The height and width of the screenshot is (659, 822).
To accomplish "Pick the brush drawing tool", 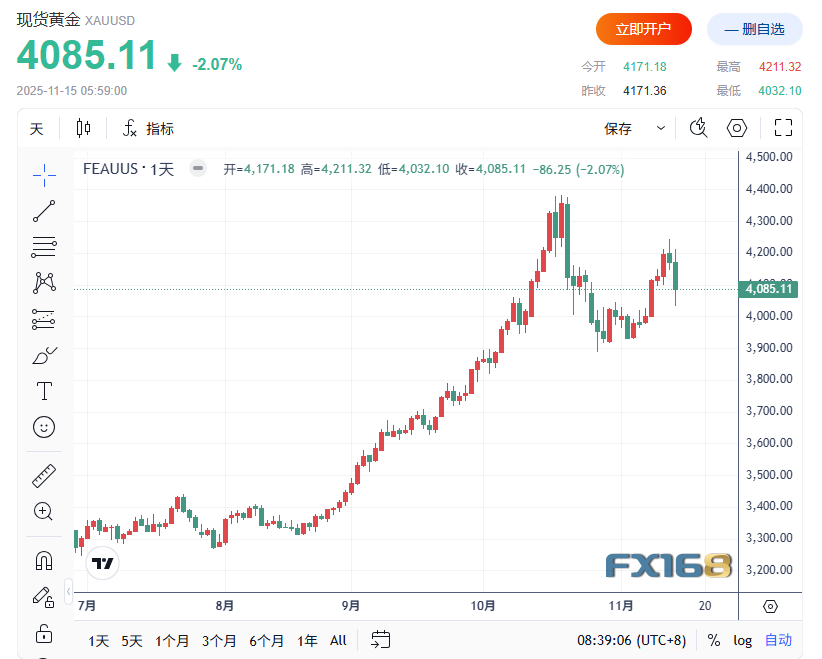I will point(44,355).
